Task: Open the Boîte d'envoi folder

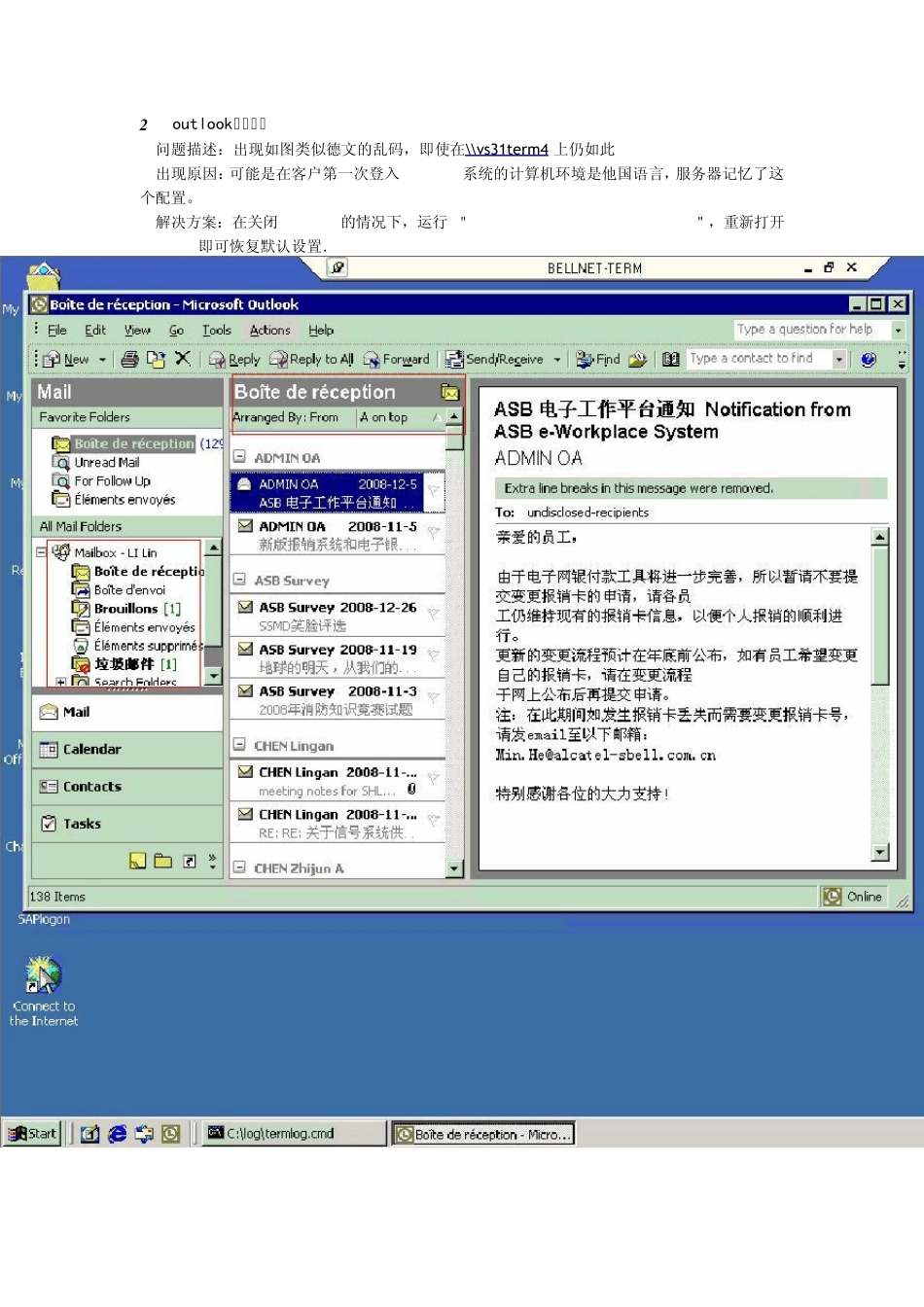Action: point(129,589)
